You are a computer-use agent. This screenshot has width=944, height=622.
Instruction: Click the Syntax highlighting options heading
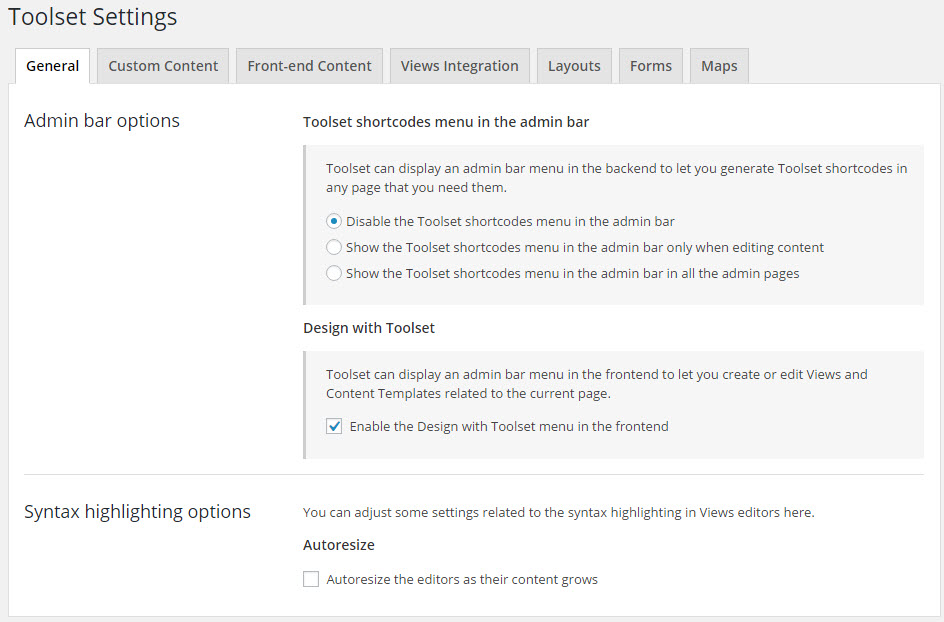tap(137, 512)
